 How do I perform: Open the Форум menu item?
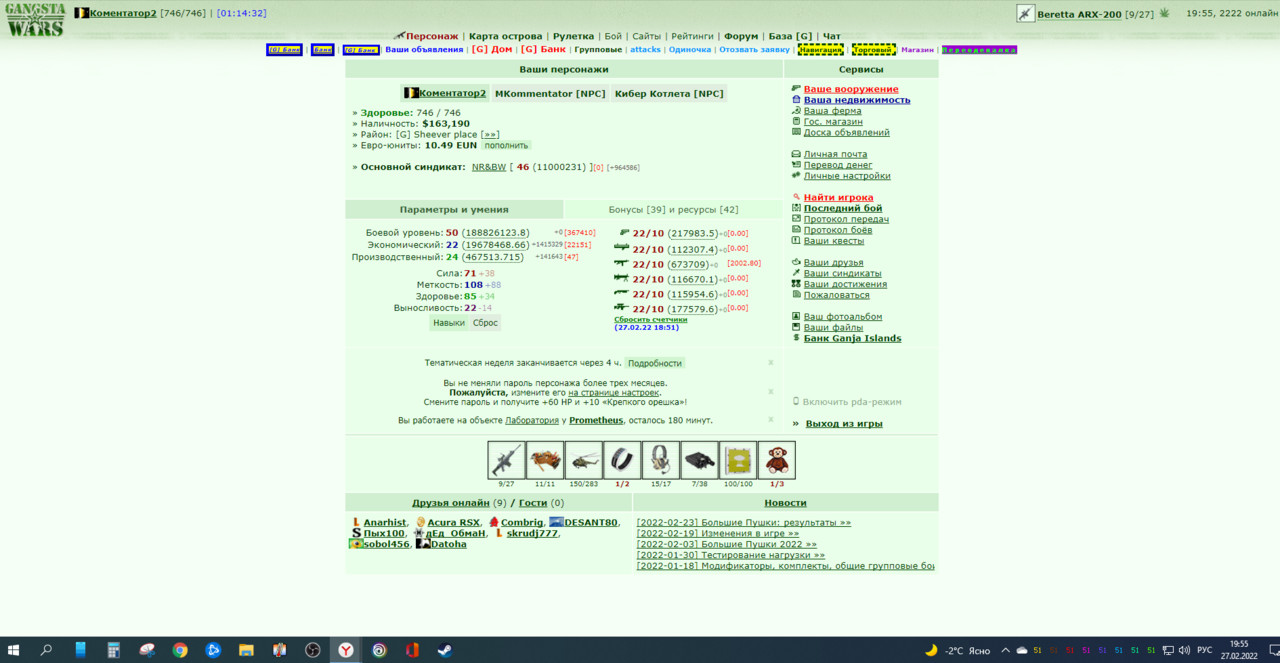tap(741, 36)
